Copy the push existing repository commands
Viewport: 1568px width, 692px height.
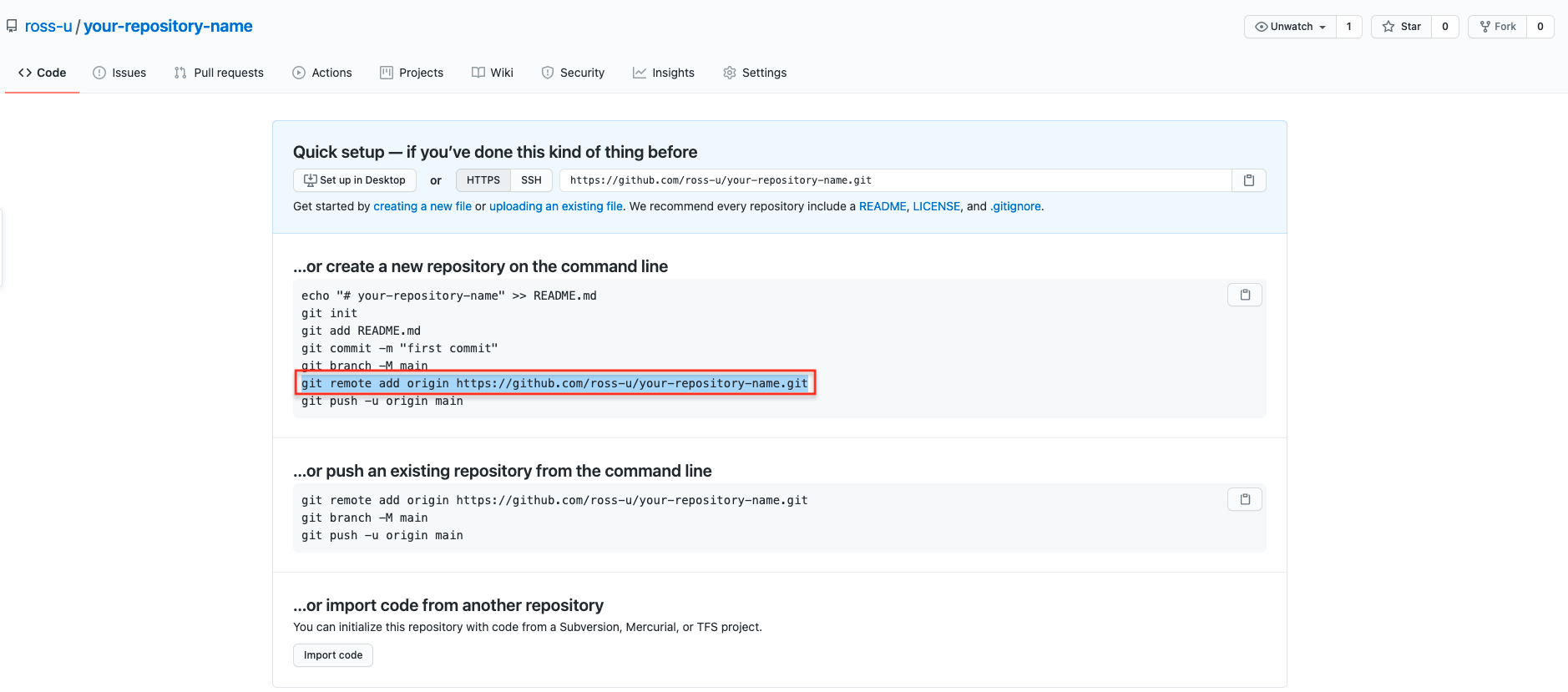pos(1245,499)
